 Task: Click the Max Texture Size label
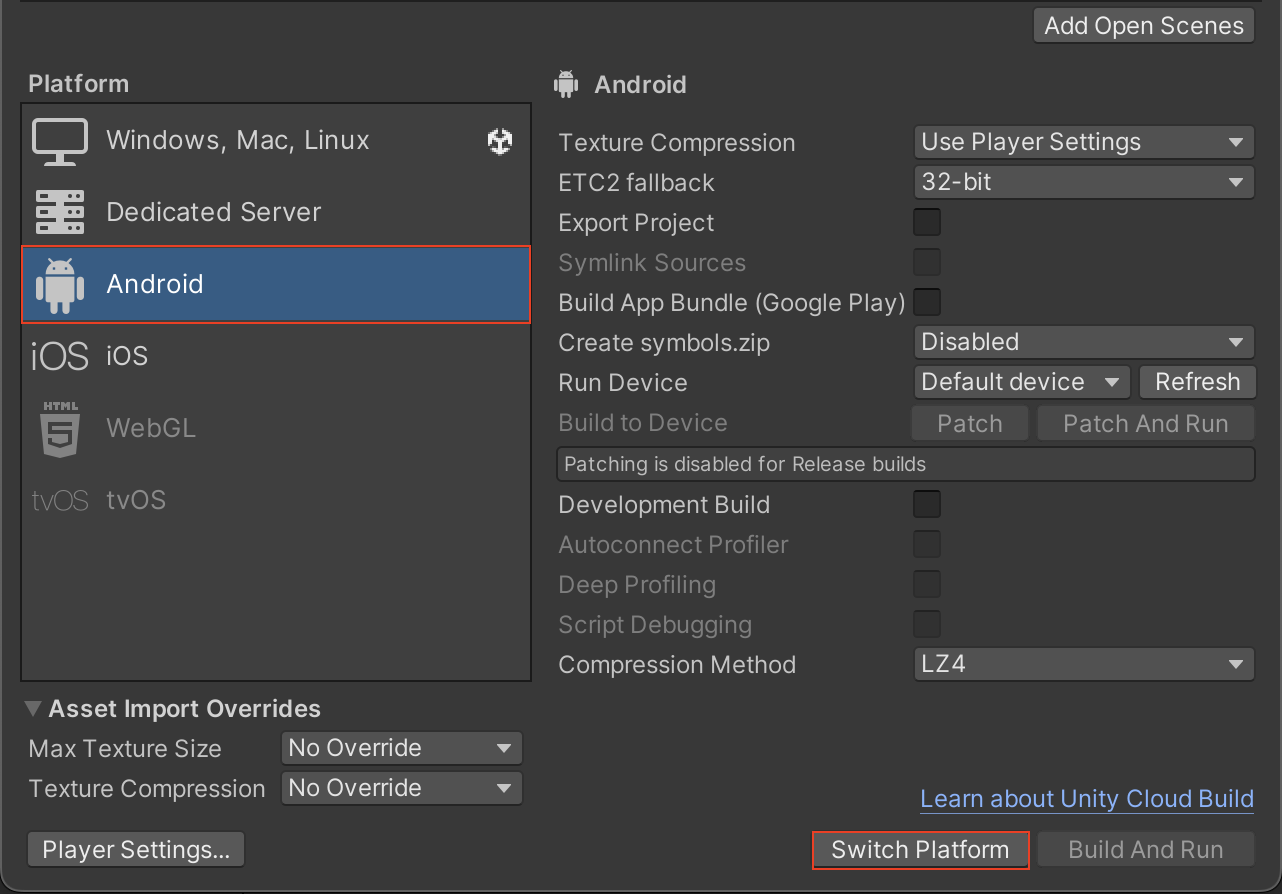tap(125, 749)
